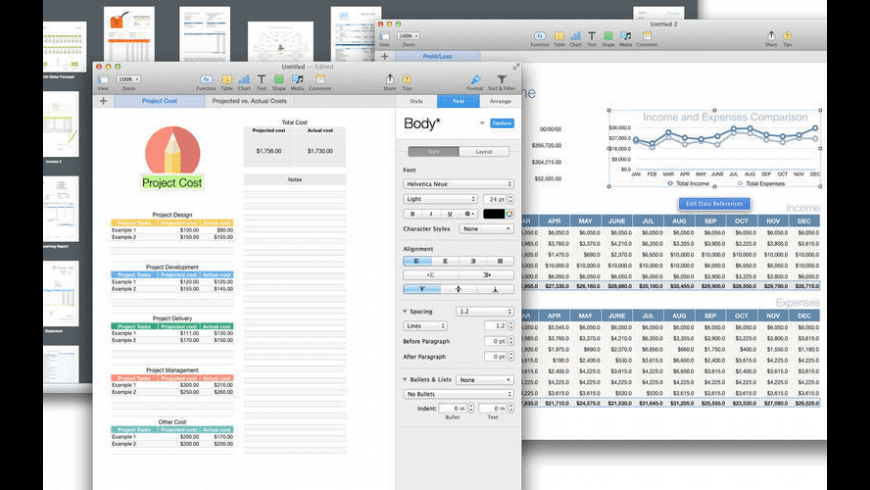870x490 pixels.
Task: Click the Update style button
Action: pos(501,123)
